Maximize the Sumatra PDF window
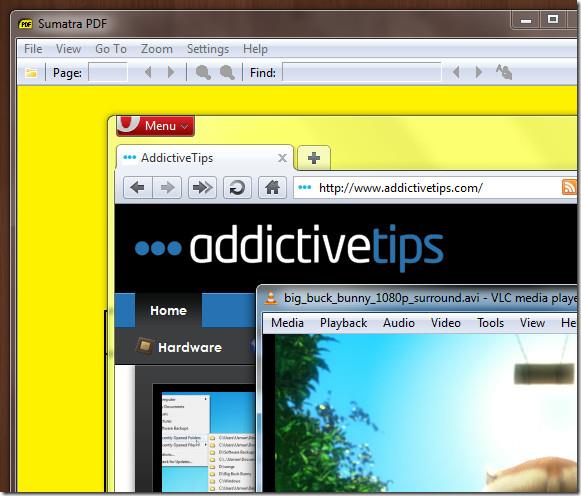Viewport: 581px width, 496px height. pos(553,19)
